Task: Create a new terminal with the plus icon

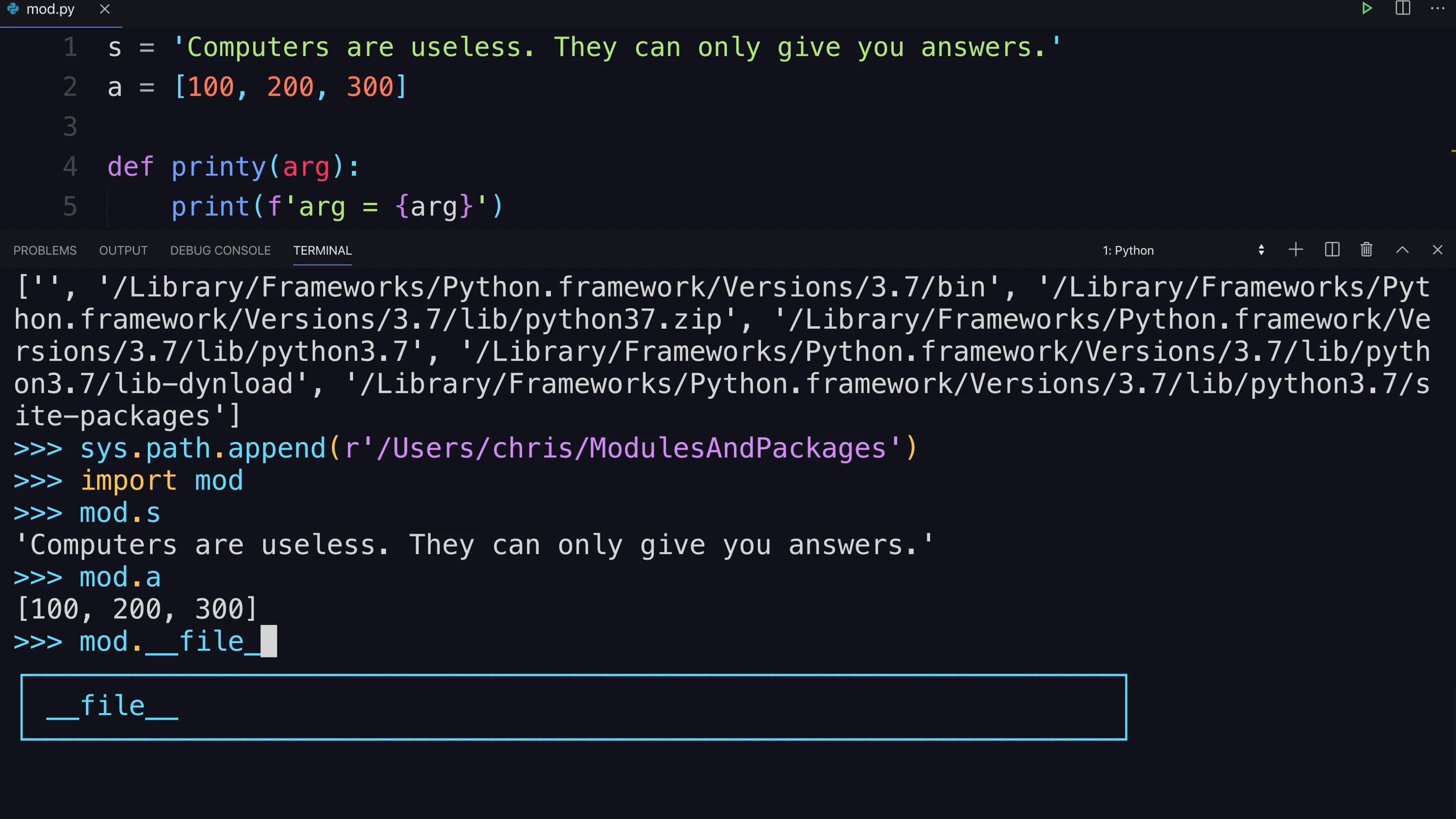Action: click(1296, 250)
